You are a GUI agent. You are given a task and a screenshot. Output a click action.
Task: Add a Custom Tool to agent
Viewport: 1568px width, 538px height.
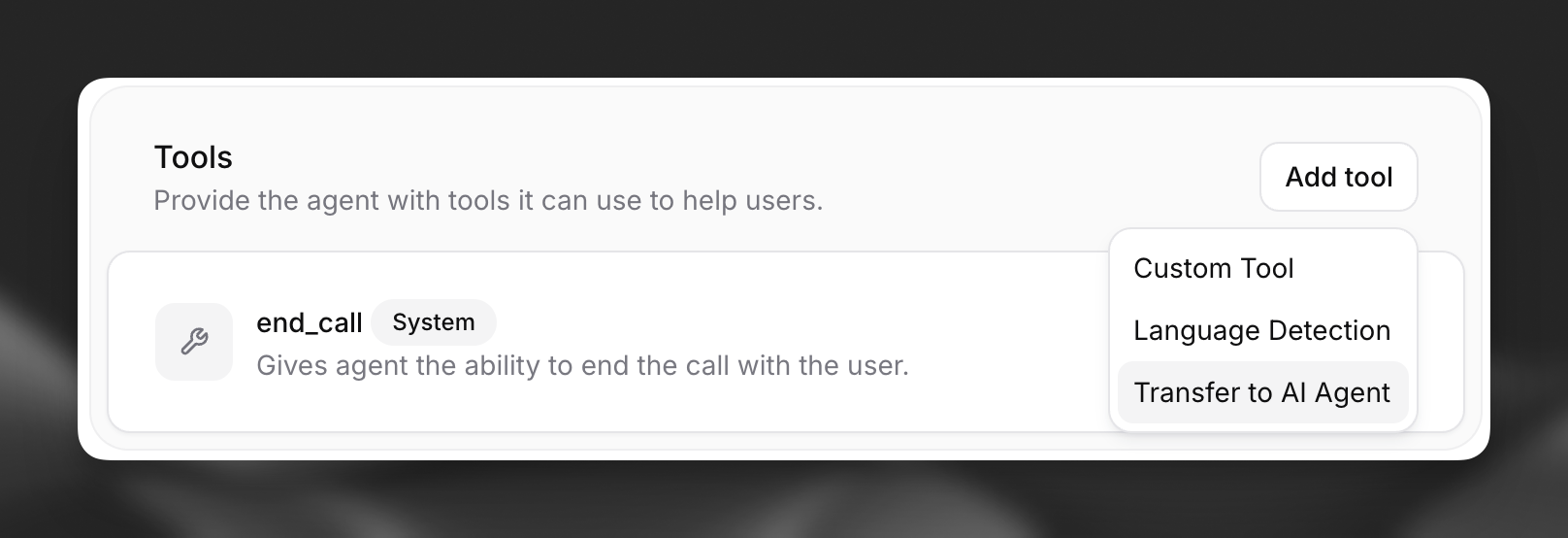click(1213, 268)
